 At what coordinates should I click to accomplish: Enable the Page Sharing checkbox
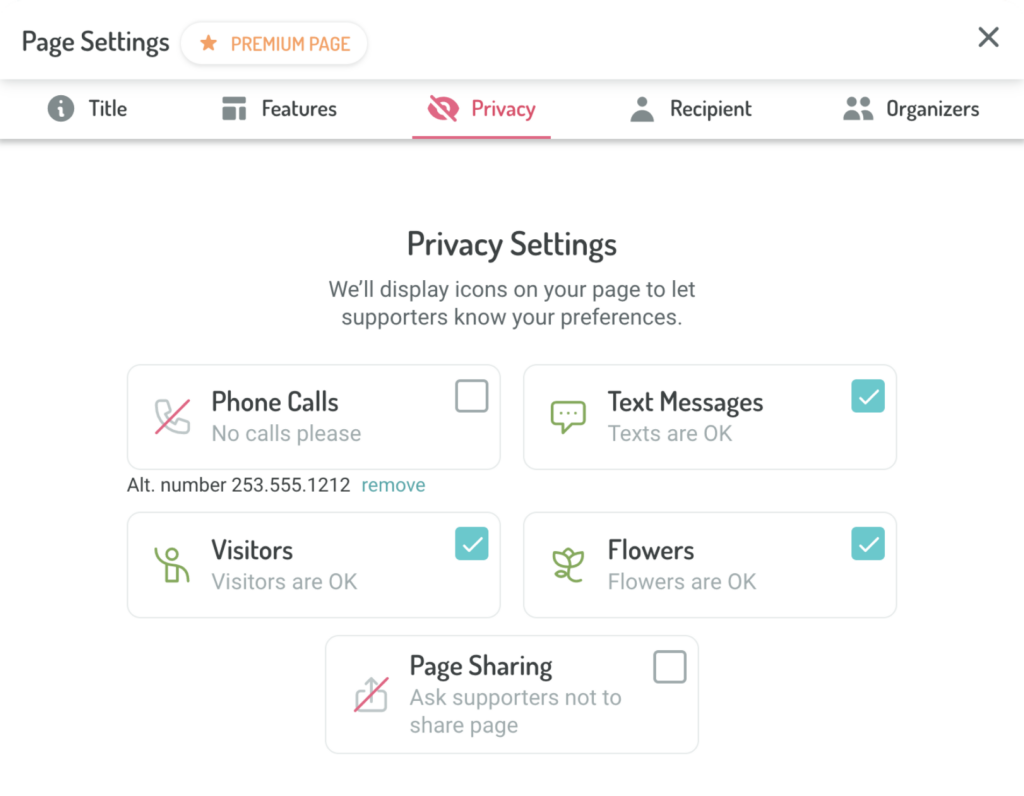[x=669, y=667]
